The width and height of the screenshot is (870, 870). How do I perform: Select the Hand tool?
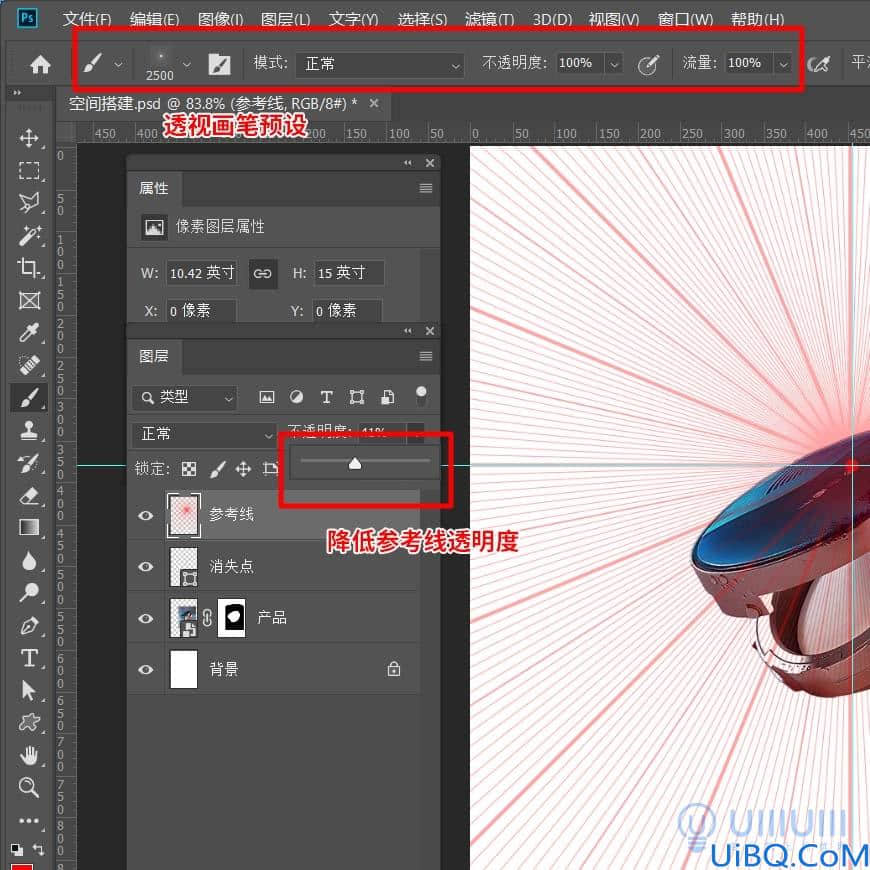(x=29, y=755)
